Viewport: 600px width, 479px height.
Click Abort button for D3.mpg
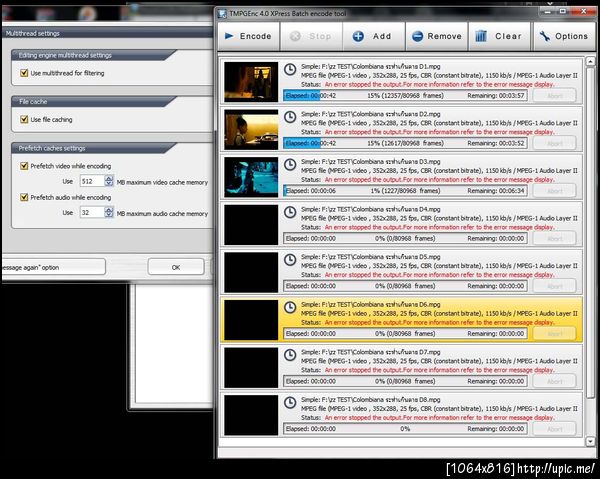554,191
